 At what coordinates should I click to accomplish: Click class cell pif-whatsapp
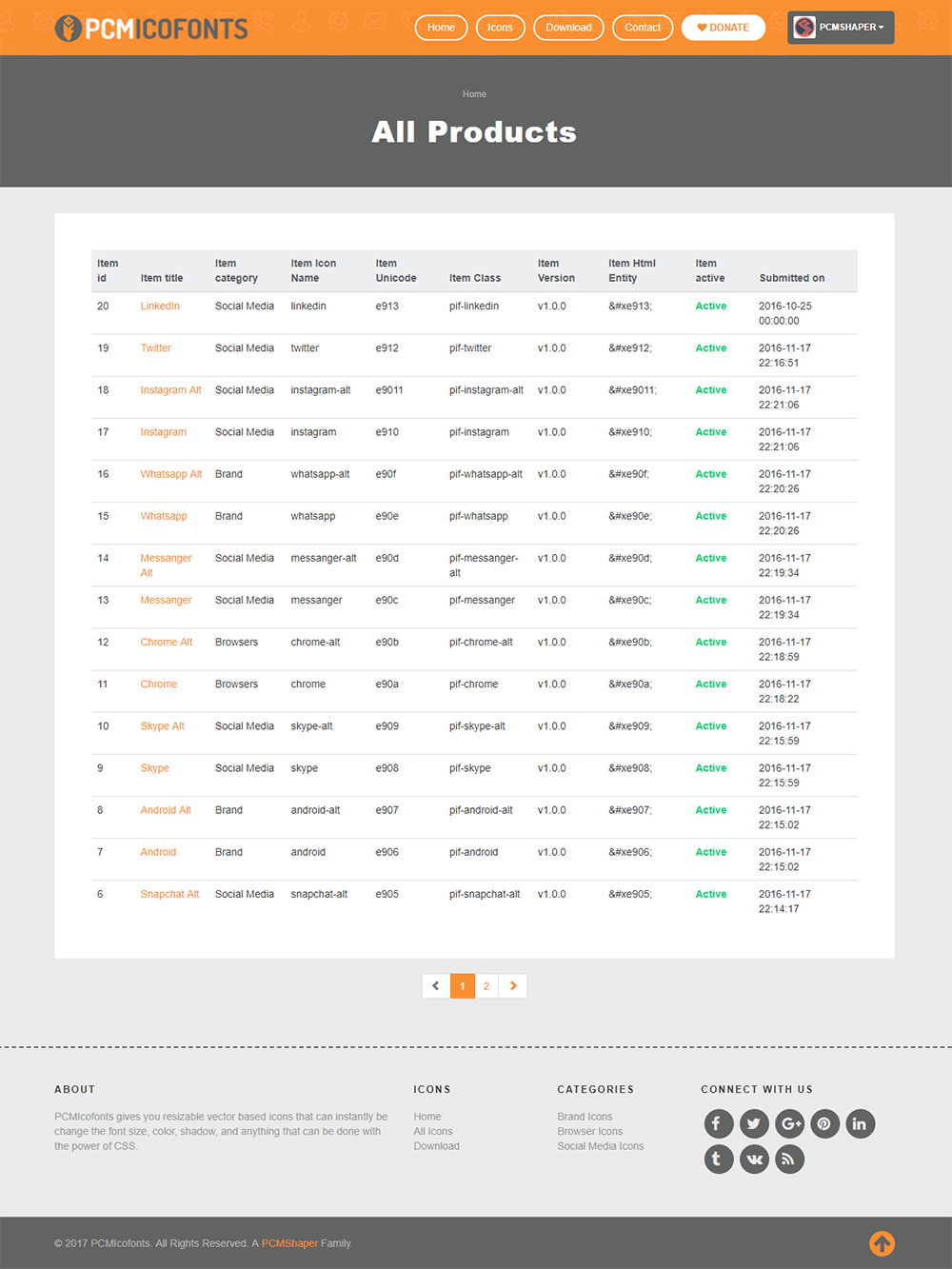(478, 515)
